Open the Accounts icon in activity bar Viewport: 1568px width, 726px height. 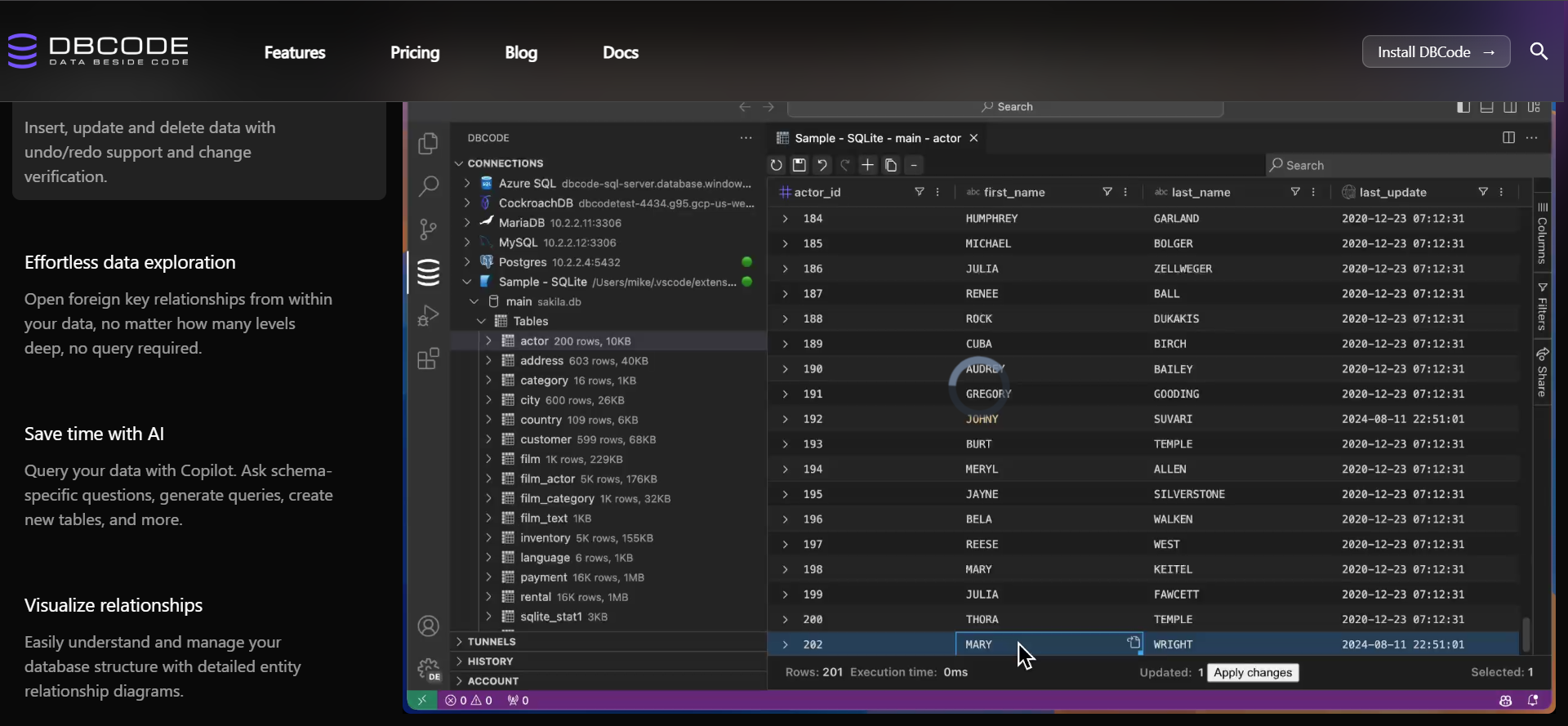[428, 626]
